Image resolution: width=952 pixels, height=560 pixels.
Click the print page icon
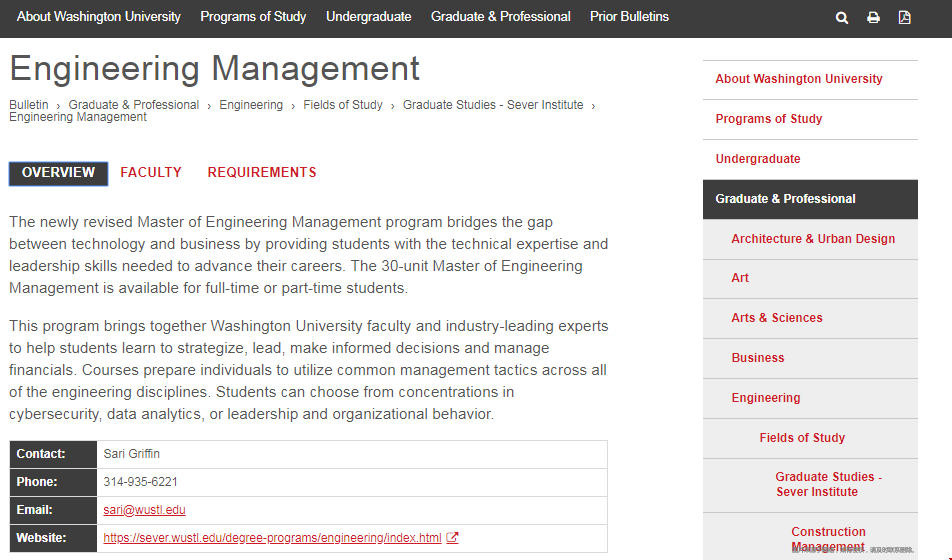point(873,18)
